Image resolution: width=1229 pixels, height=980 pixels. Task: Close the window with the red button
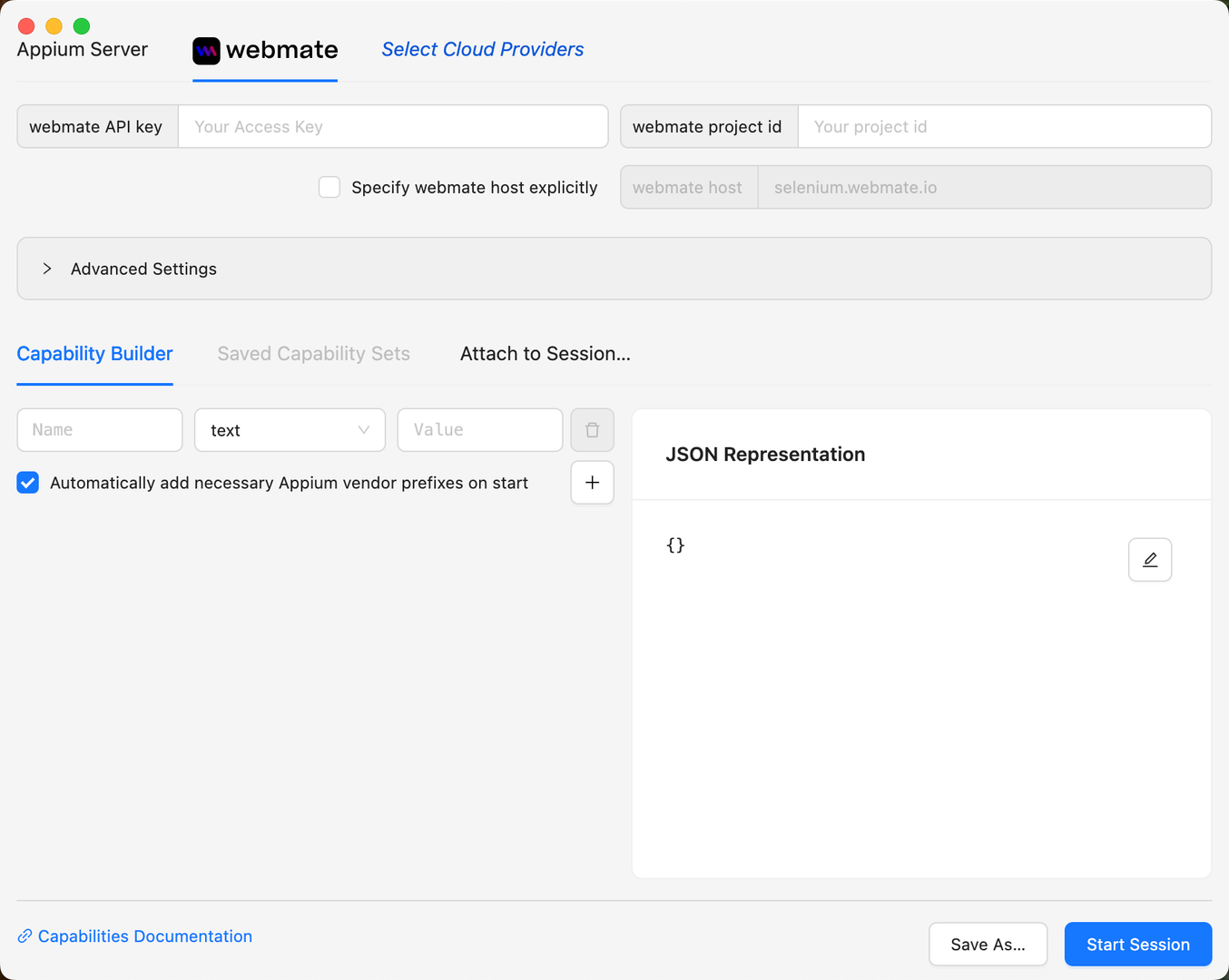pos(26,26)
